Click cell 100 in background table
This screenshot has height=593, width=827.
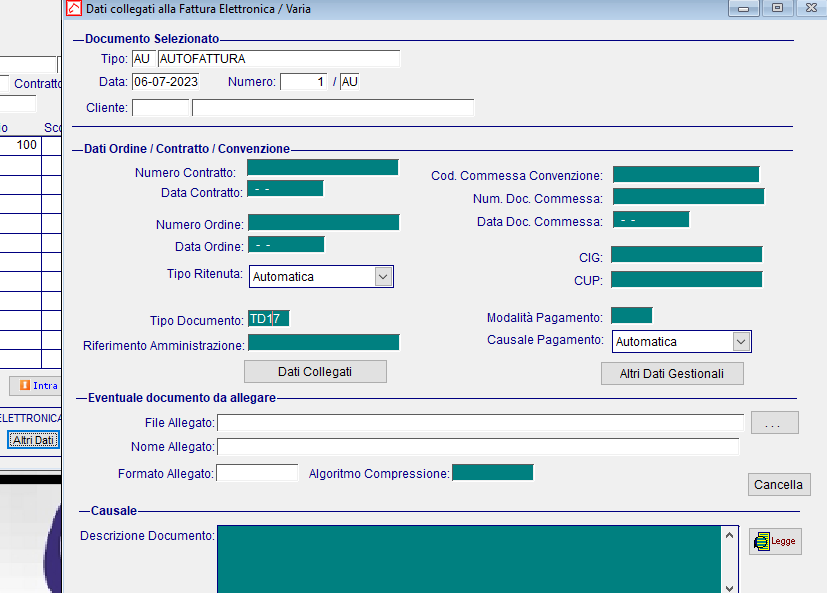point(21,145)
